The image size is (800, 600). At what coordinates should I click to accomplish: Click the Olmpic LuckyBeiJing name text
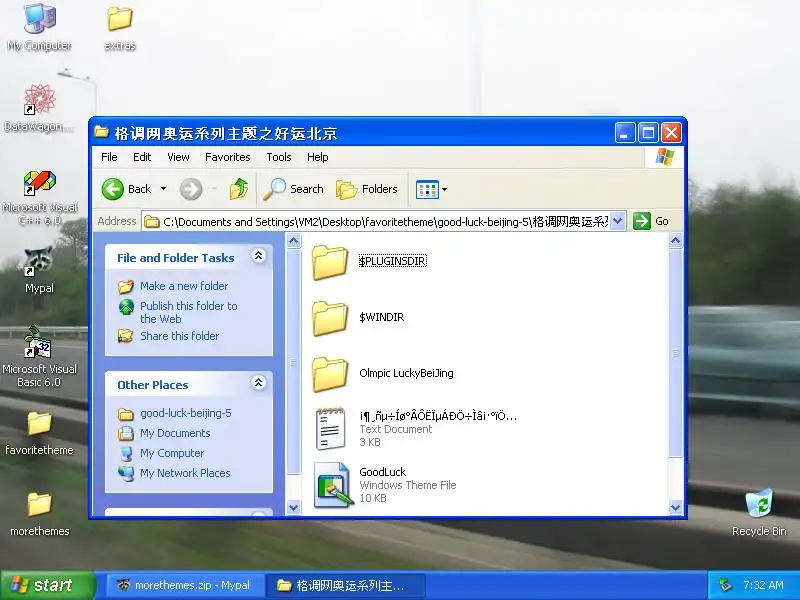pos(406,373)
